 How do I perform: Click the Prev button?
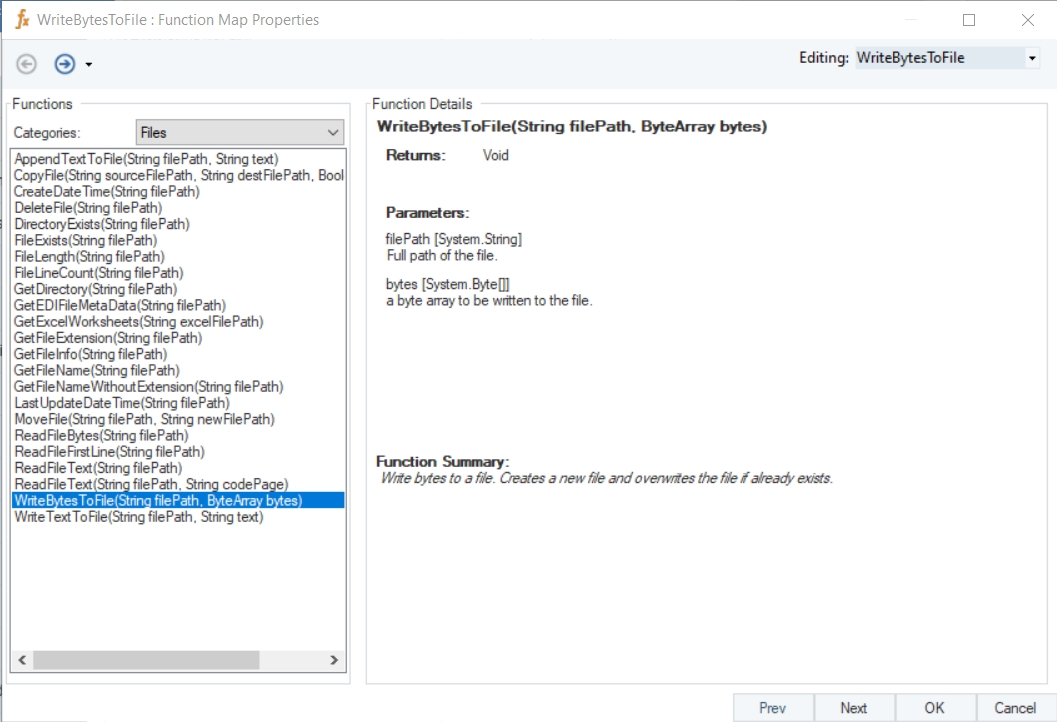click(x=772, y=708)
